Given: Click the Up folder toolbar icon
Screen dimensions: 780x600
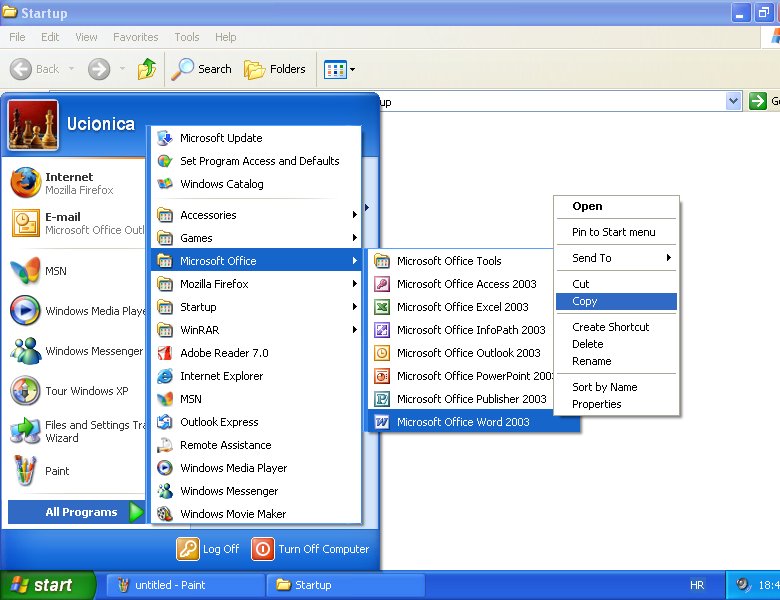Looking at the screenshot, I should pos(147,69).
